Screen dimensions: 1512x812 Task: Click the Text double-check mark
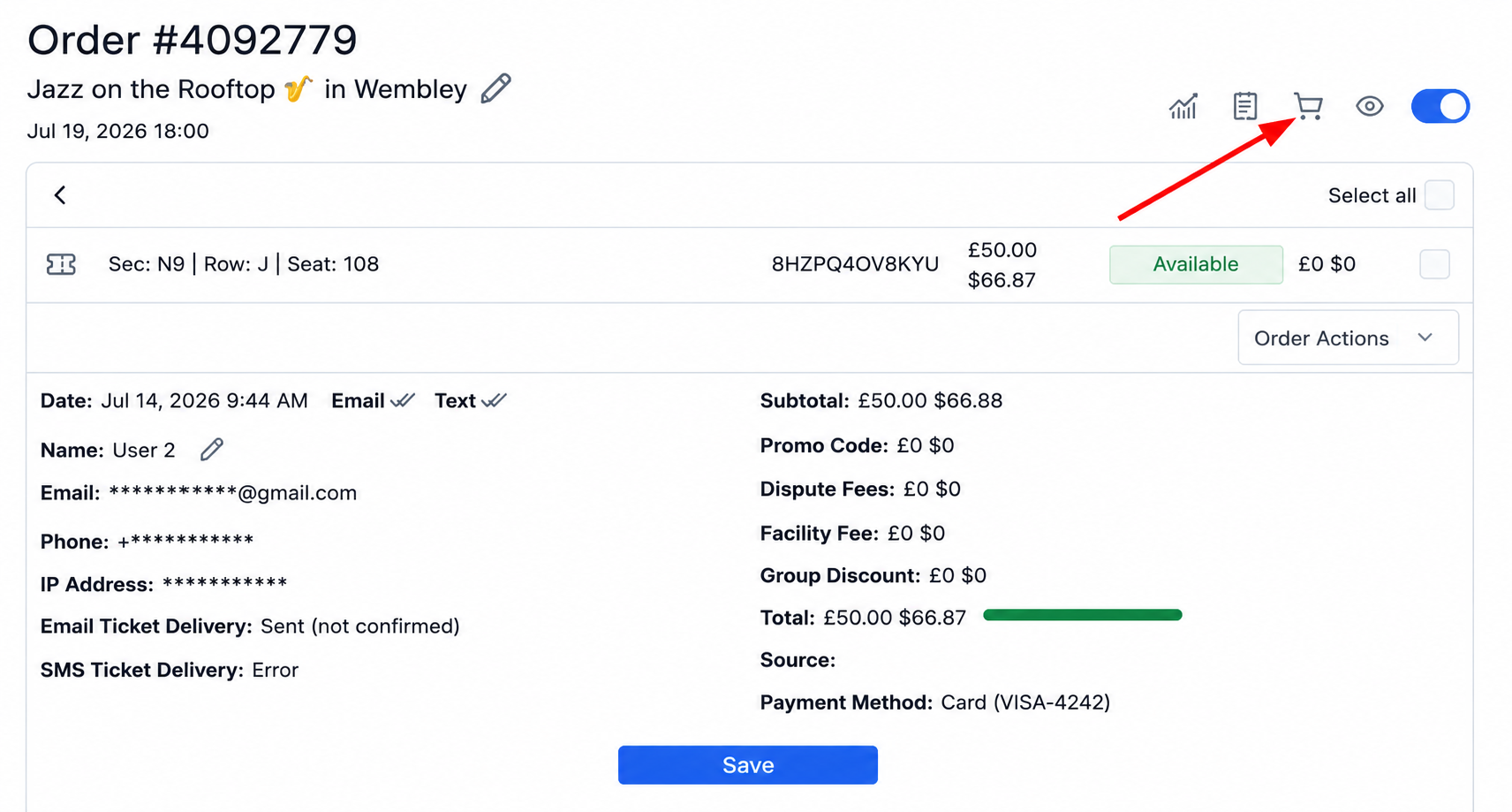point(495,400)
